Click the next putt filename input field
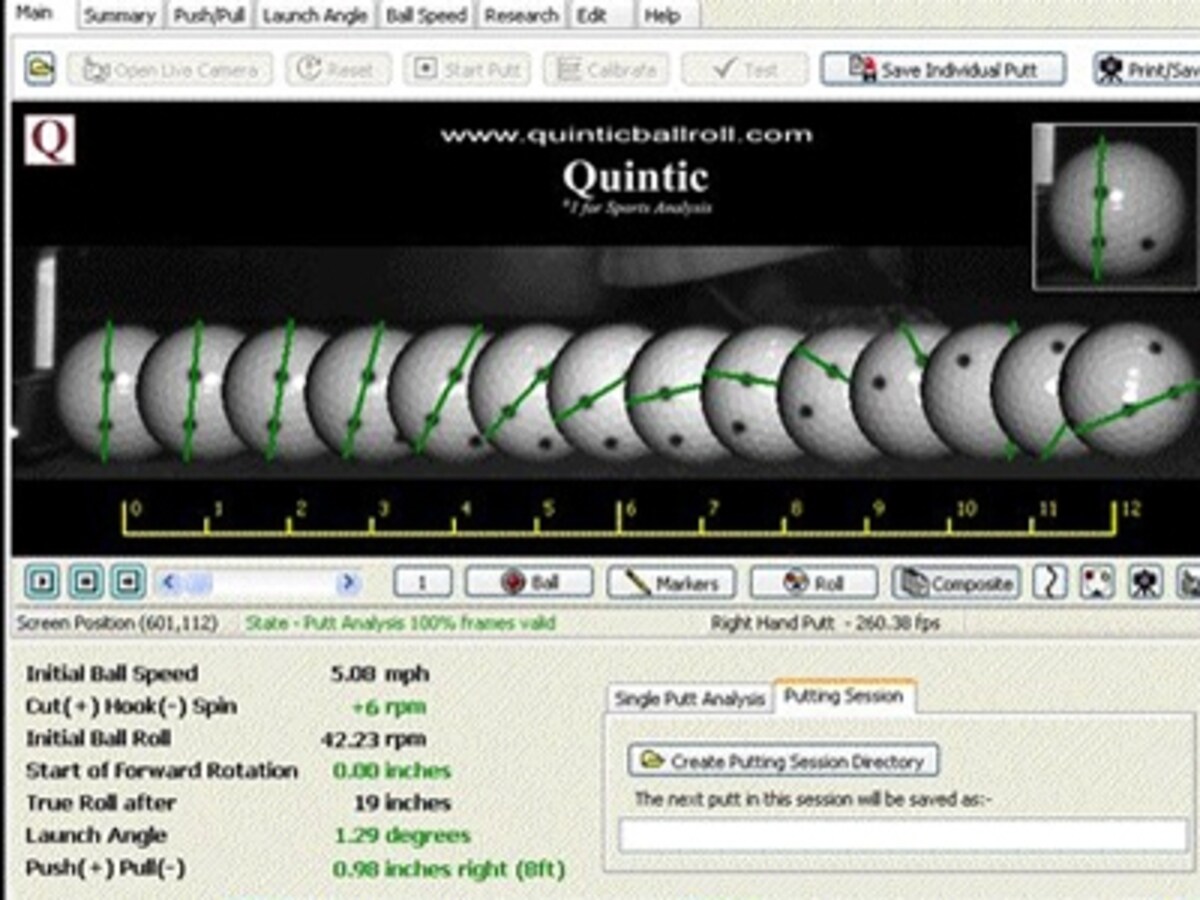This screenshot has height=900, width=1200. tap(903, 835)
